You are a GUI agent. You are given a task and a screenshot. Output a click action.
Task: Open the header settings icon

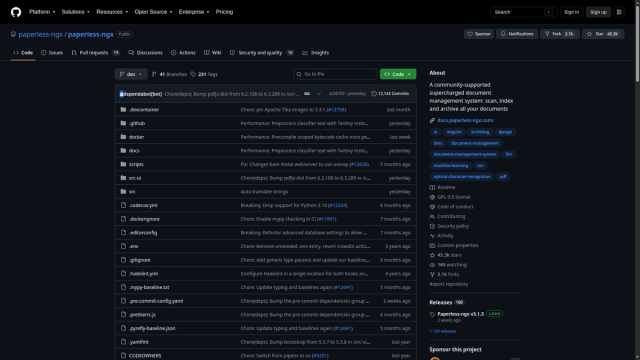(619, 12)
